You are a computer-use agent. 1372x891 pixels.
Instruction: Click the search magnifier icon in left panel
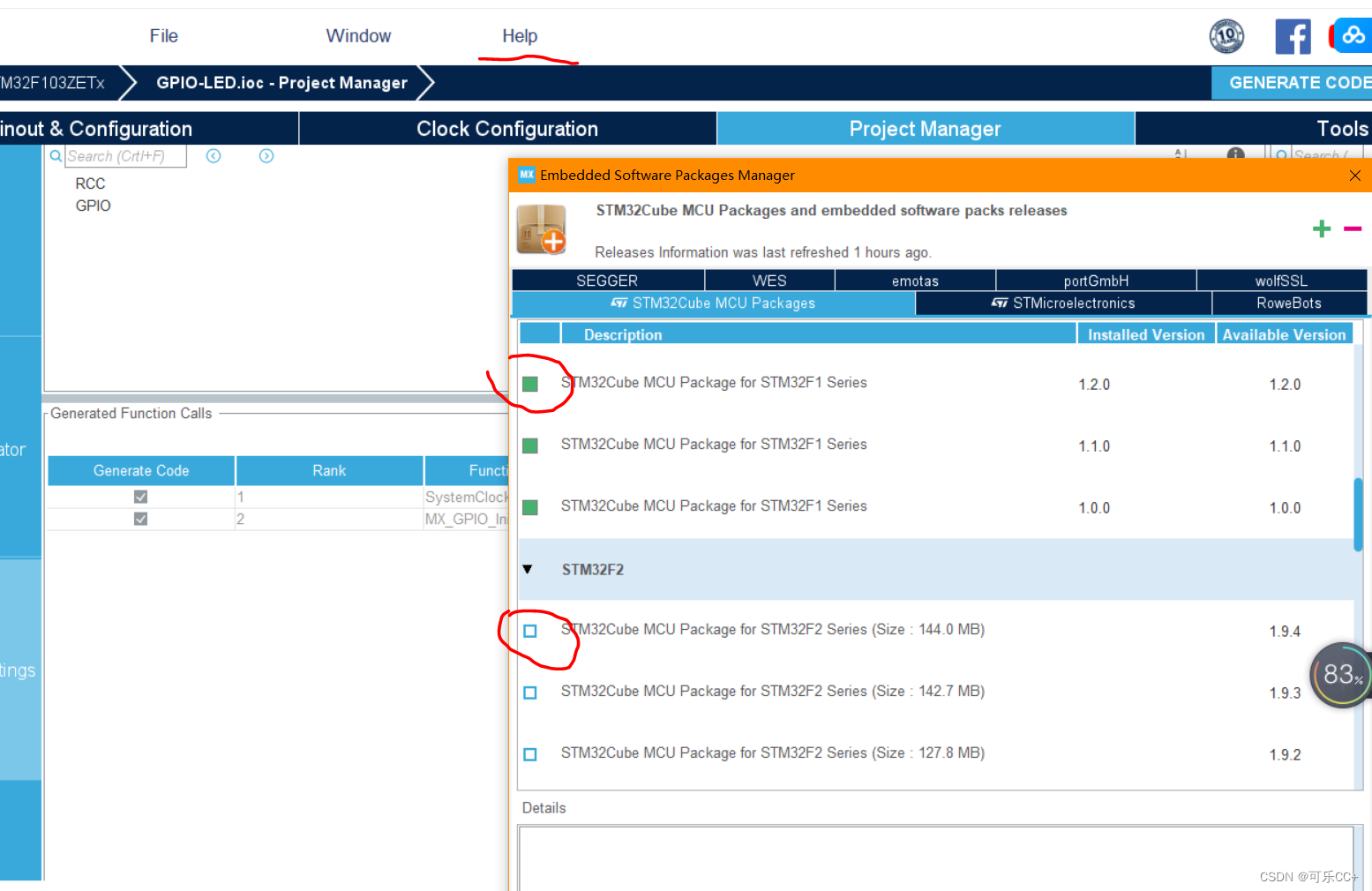click(56, 156)
